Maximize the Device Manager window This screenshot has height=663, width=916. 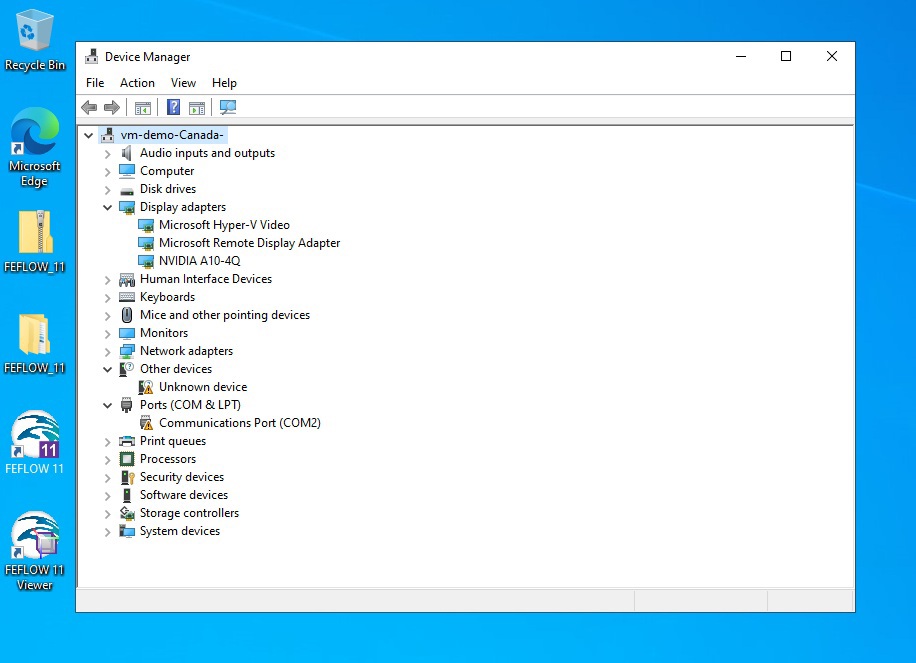tap(786, 56)
